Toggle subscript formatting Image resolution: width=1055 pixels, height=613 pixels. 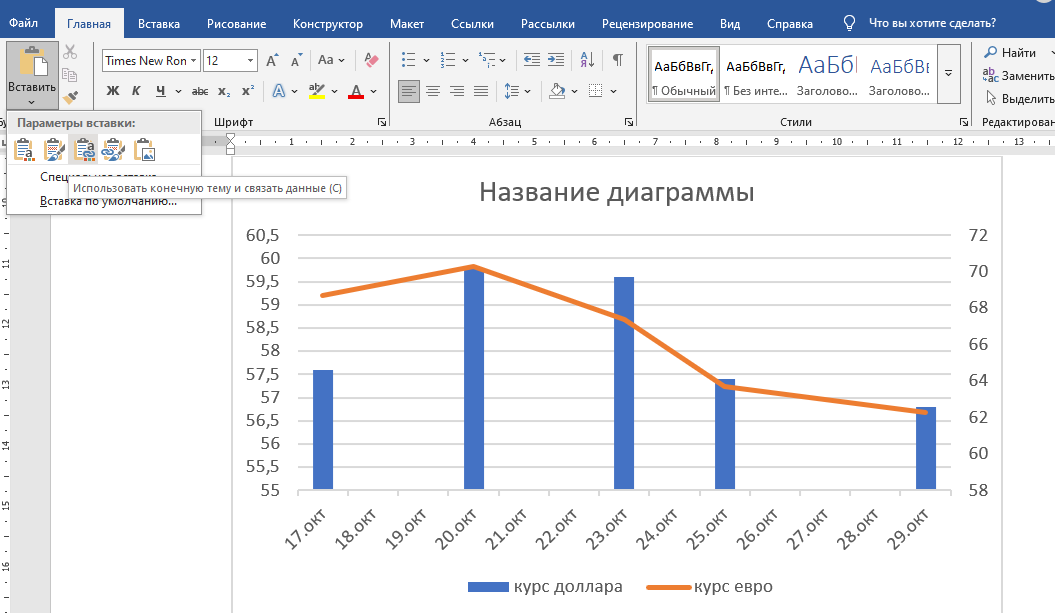click(x=225, y=91)
